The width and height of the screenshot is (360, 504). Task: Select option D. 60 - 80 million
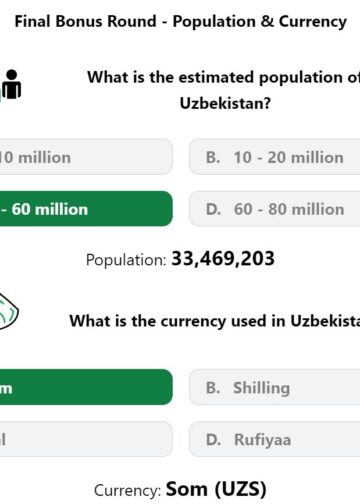[274, 209]
